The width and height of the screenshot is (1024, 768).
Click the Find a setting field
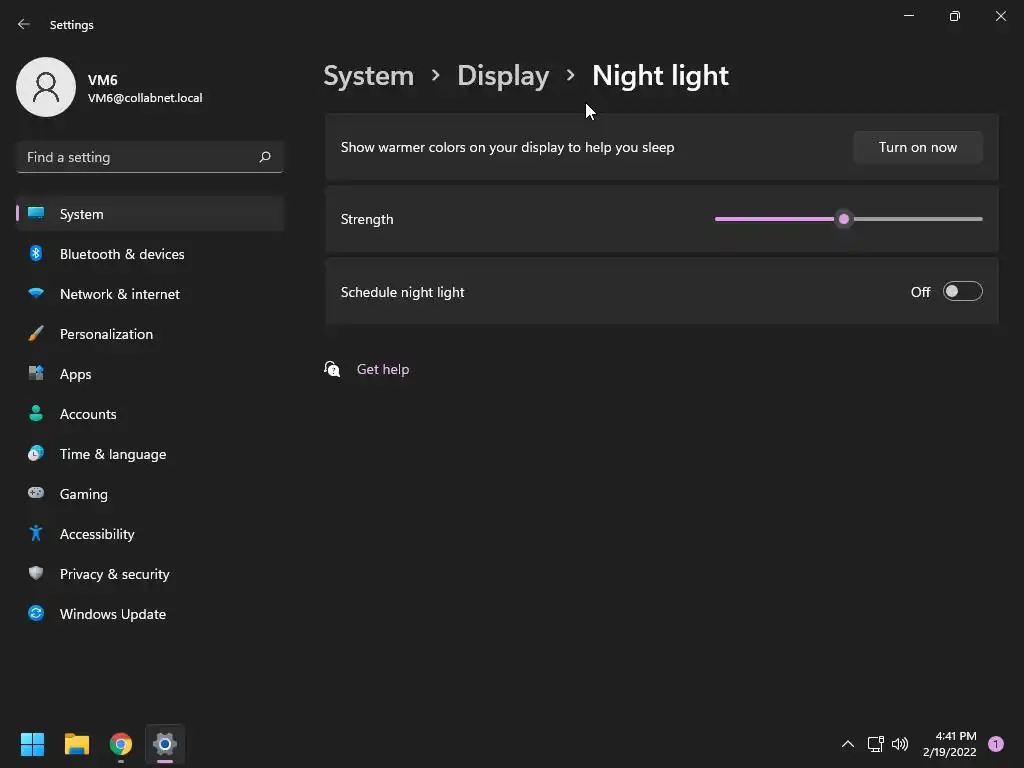coord(150,157)
